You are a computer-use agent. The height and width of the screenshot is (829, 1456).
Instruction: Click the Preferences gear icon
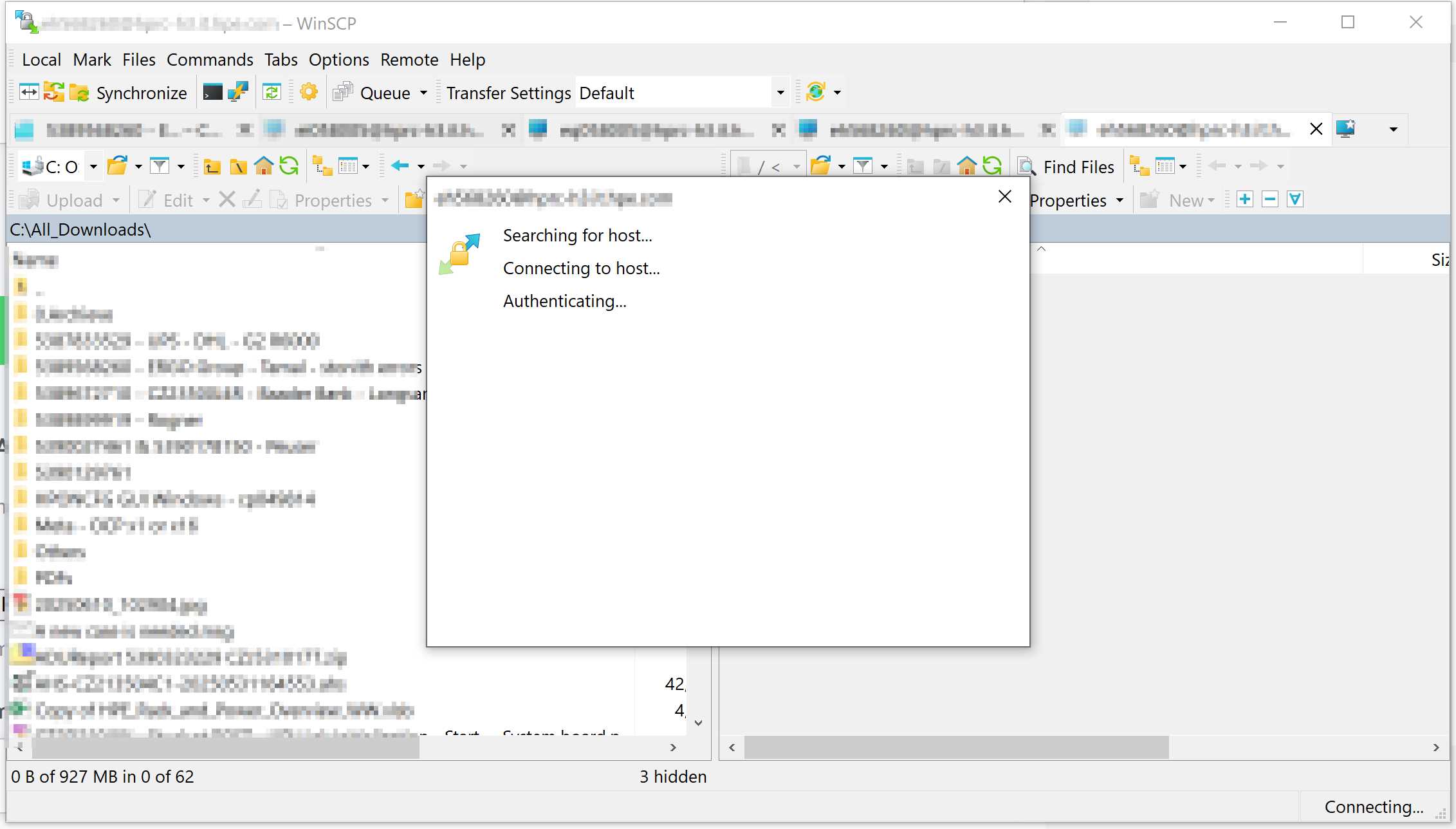pos(309,92)
